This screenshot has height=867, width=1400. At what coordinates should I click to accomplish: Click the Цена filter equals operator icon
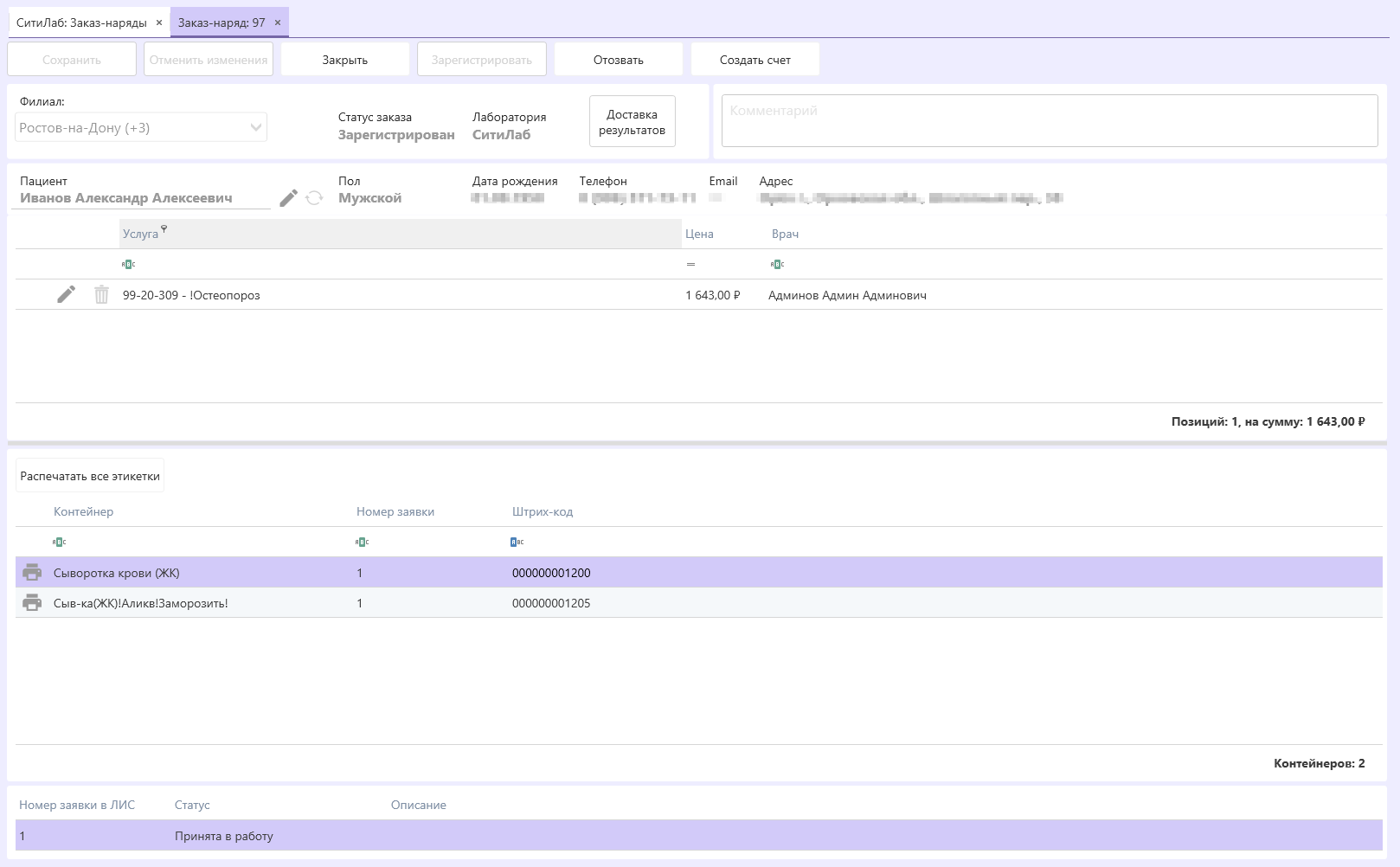690,264
